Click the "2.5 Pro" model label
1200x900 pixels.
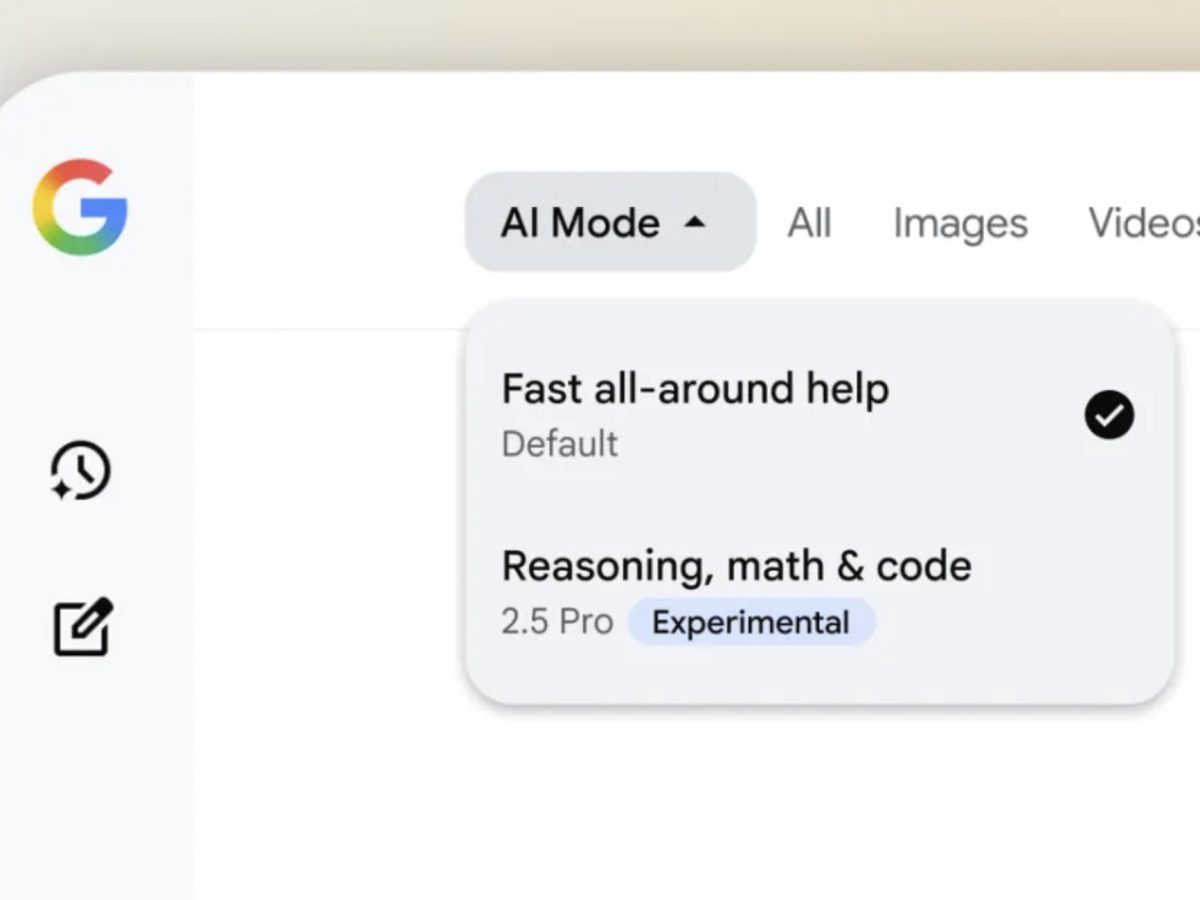tap(557, 622)
